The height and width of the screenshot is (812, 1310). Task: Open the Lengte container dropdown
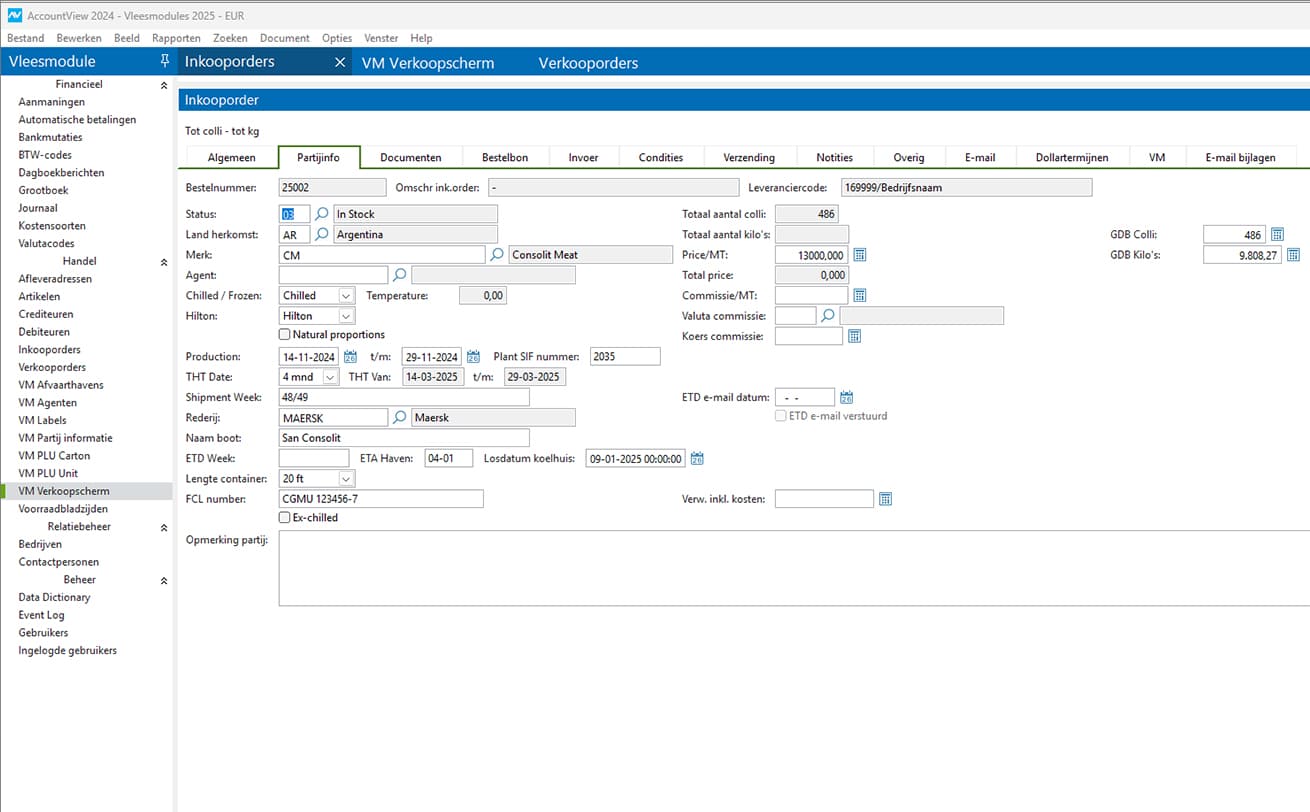click(345, 479)
